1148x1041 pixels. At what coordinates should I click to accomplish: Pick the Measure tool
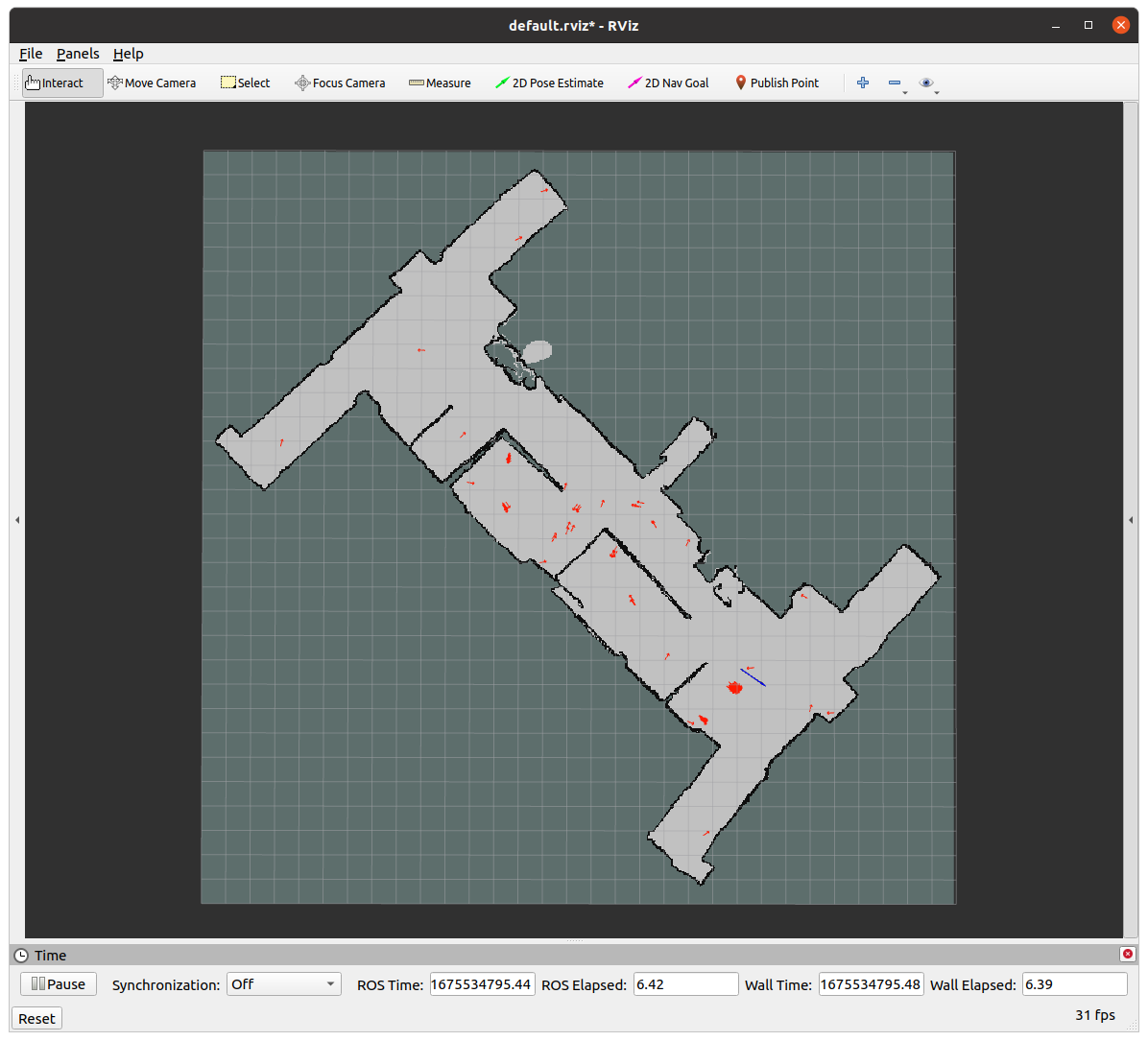(x=440, y=83)
